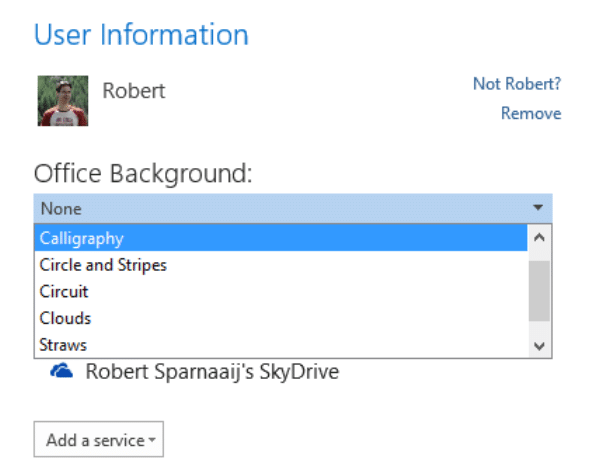Click the Remove account link
616x466 pixels.
[x=531, y=114]
